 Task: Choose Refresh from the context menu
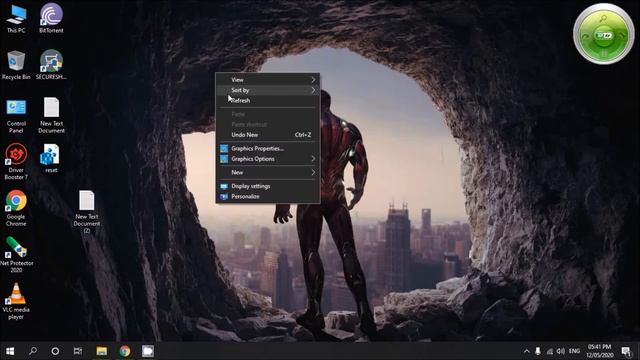tap(268, 100)
